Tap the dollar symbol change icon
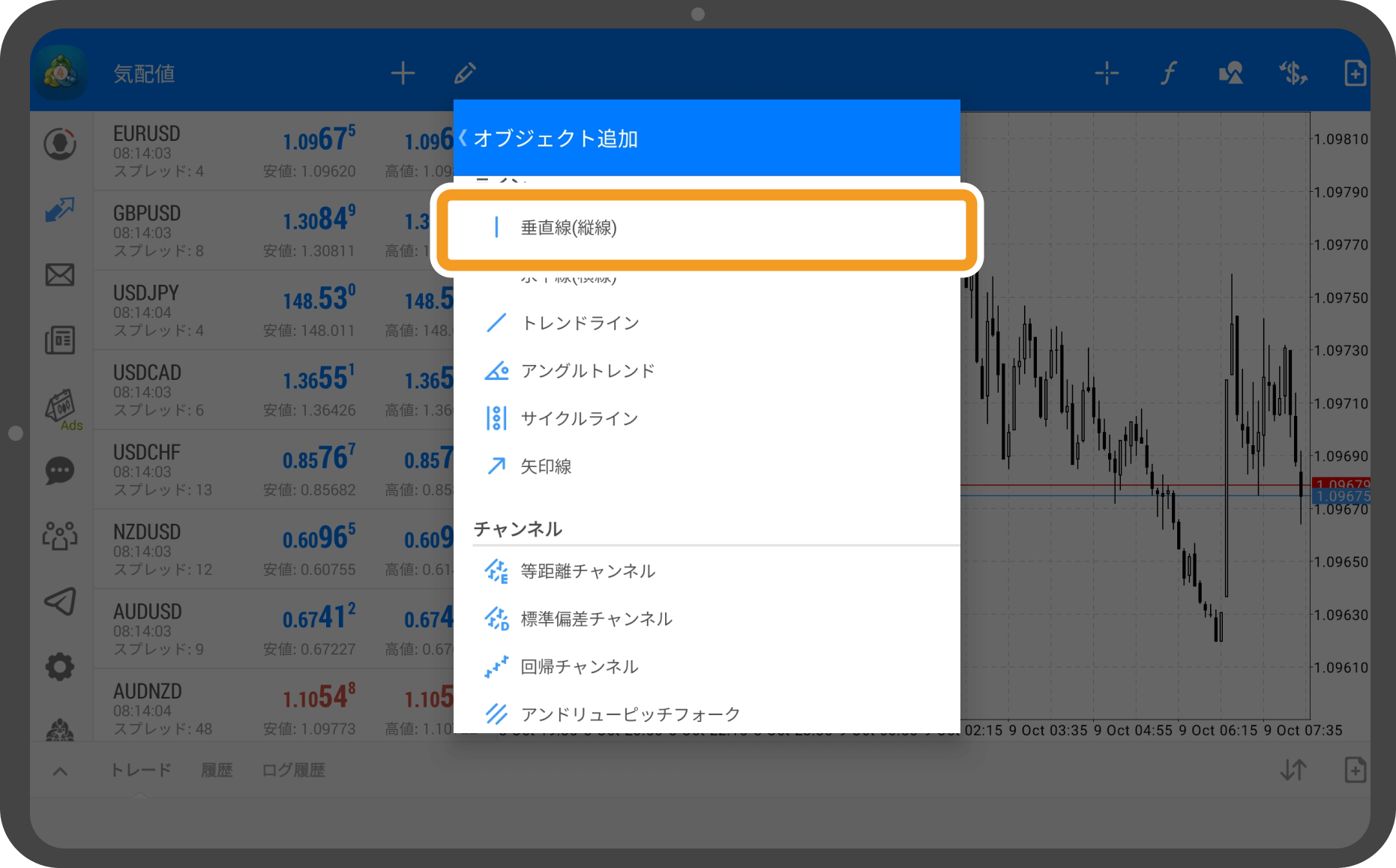Screen dimensions: 1396x868 (x=1293, y=73)
